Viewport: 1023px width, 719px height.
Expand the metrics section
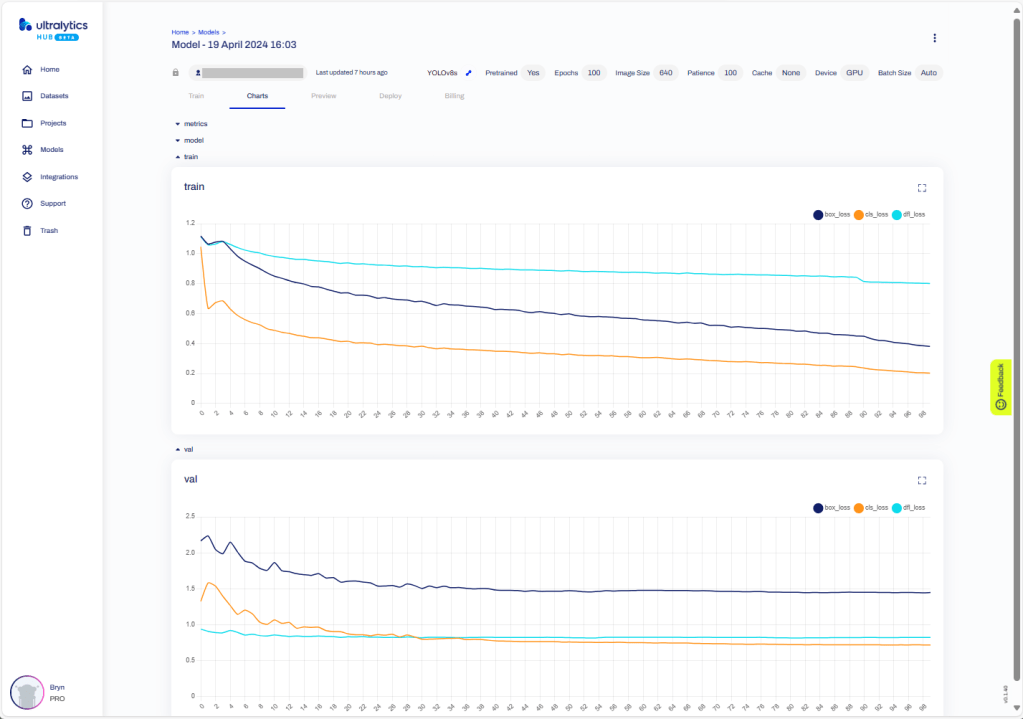click(191, 123)
